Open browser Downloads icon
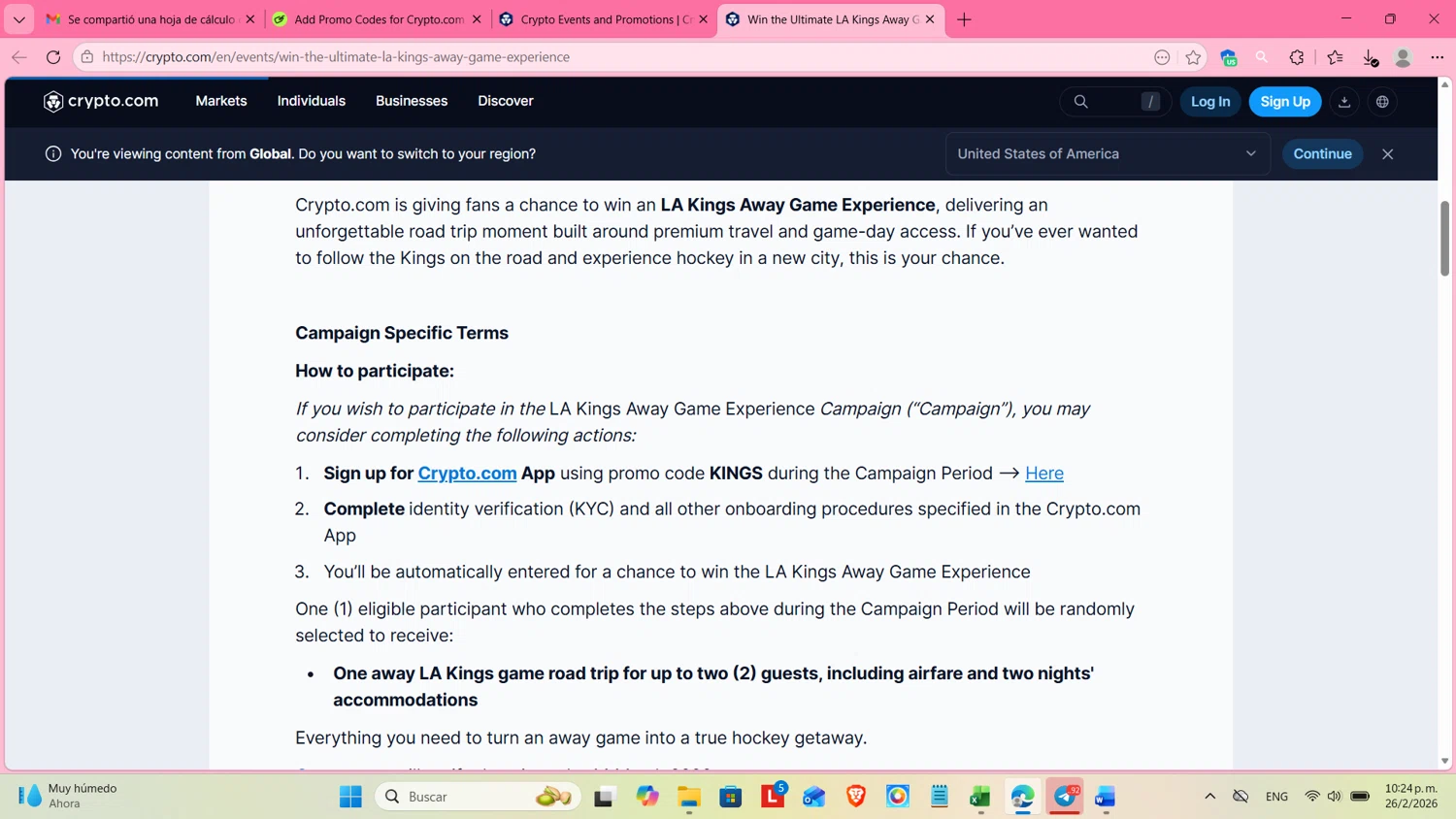 [x=1370, y=58]
